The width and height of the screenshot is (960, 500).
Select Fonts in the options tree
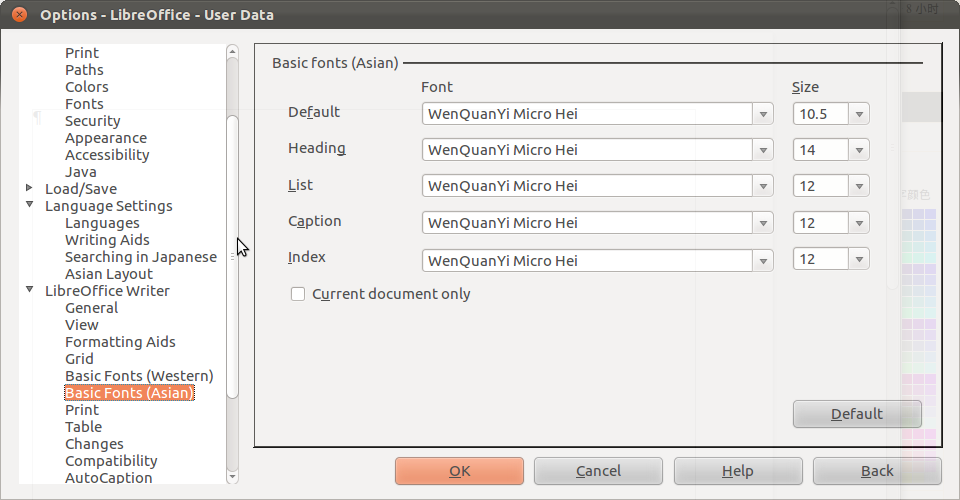click(84, 104)
